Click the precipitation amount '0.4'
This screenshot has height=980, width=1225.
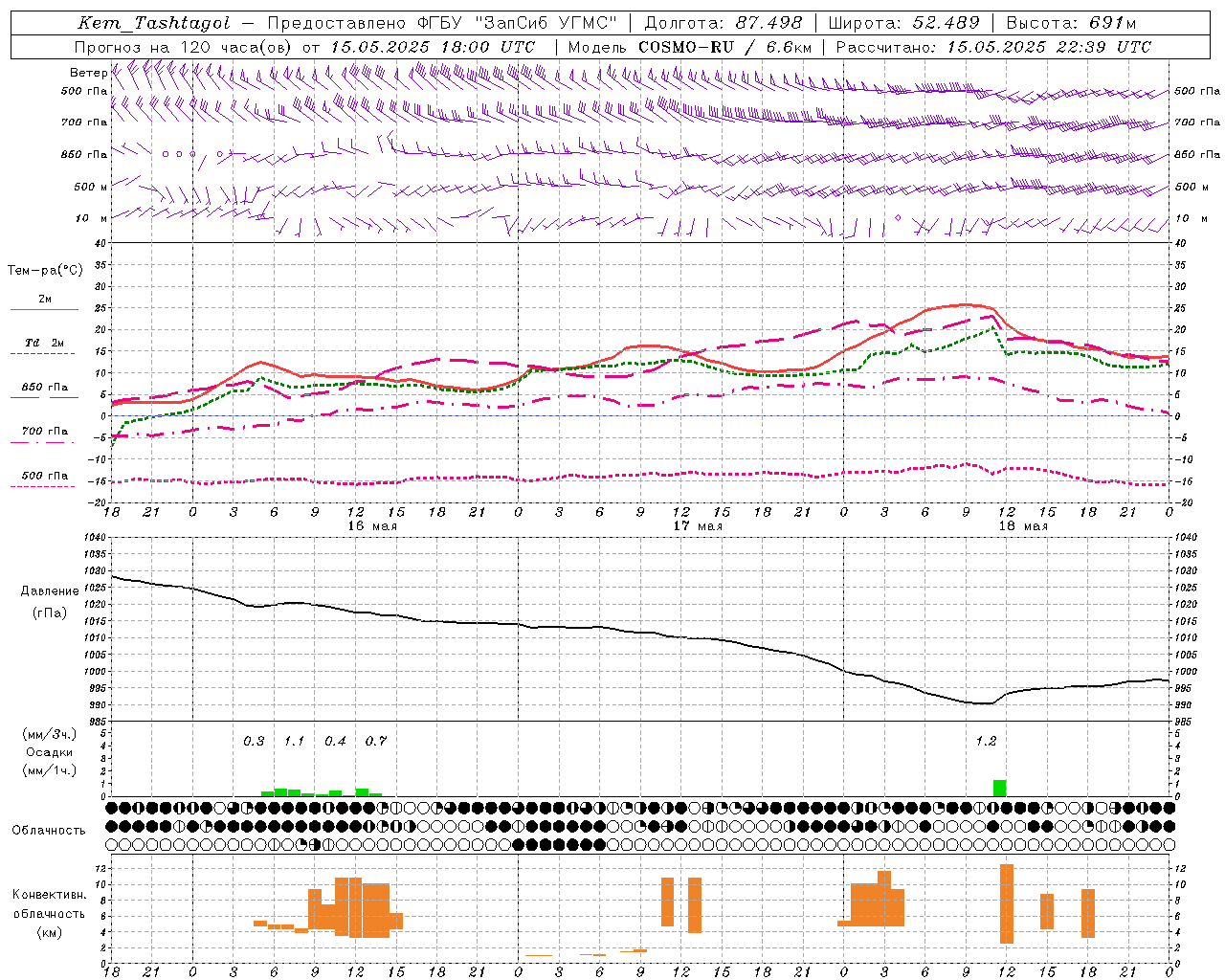pyautogui.click(x=335, y=741)
